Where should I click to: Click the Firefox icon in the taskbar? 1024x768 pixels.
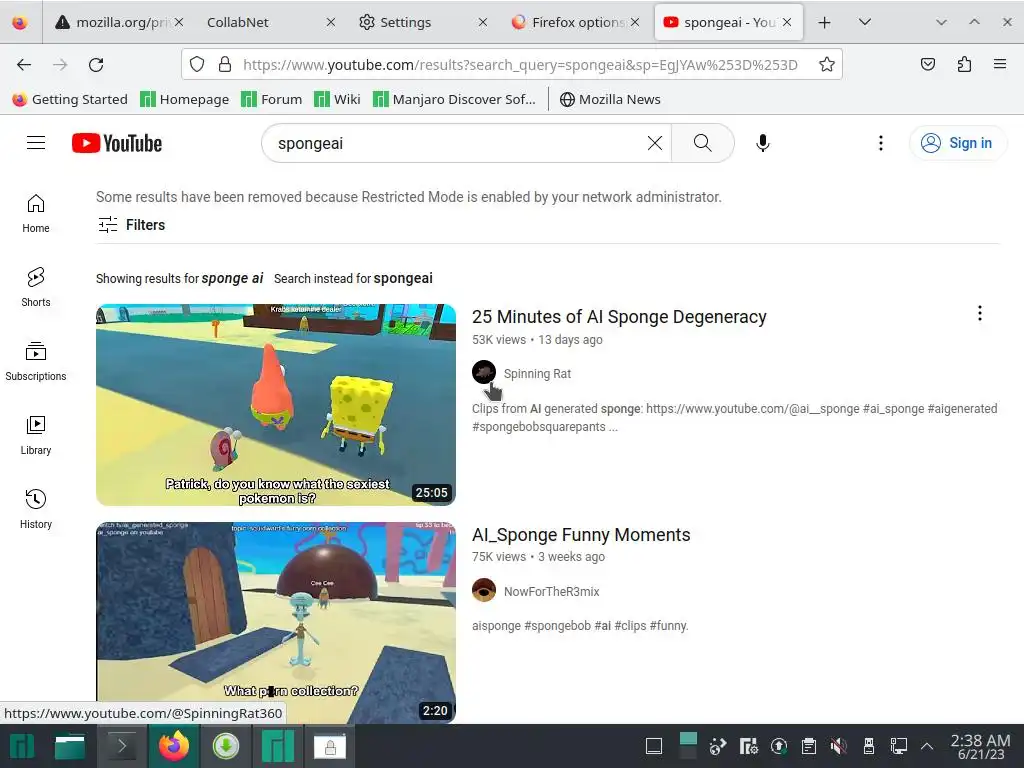[174, 746]
